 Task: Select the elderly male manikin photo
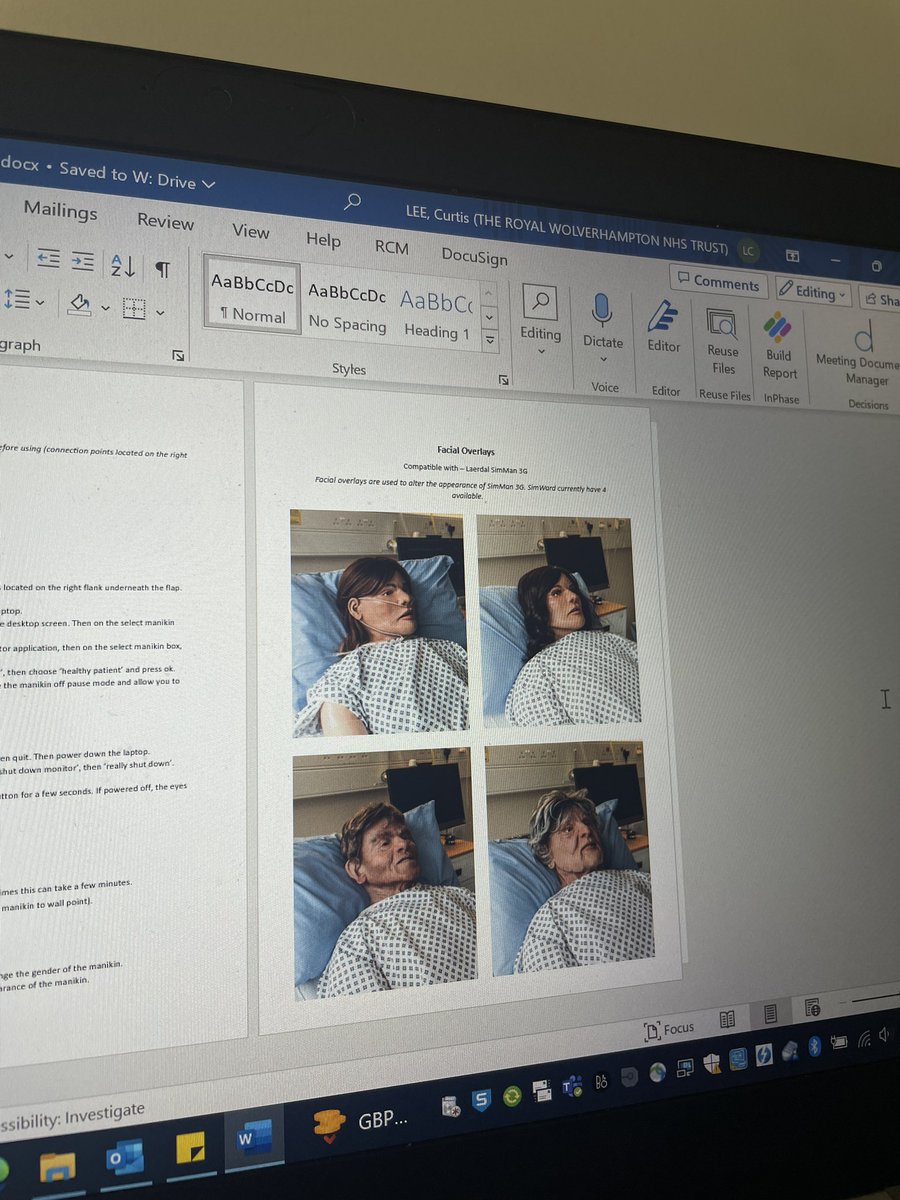pyautogui.click(x=384, y=874)
